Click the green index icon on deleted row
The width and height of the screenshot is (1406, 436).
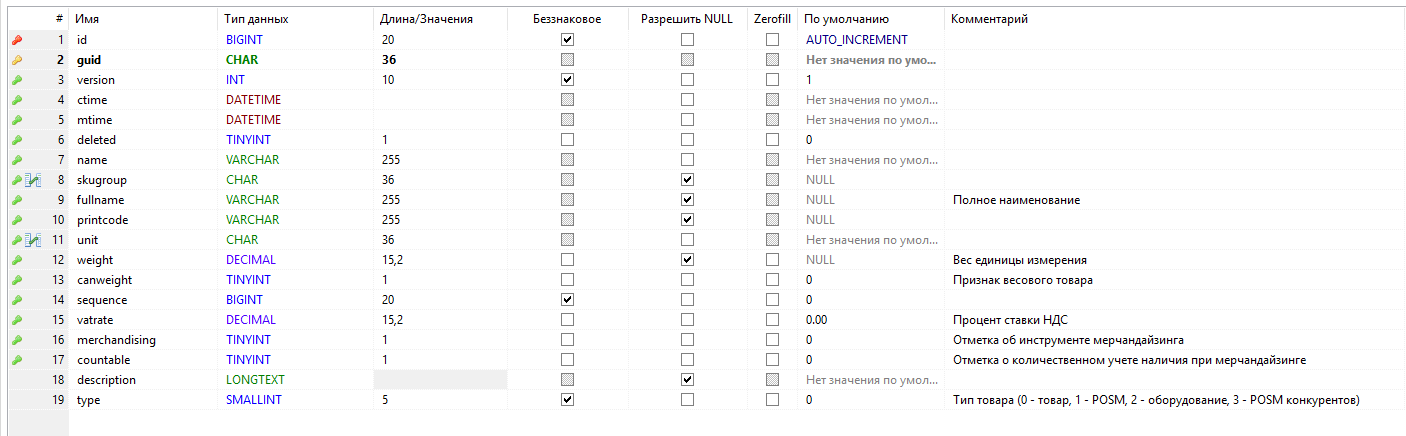(x=16, y=140)
